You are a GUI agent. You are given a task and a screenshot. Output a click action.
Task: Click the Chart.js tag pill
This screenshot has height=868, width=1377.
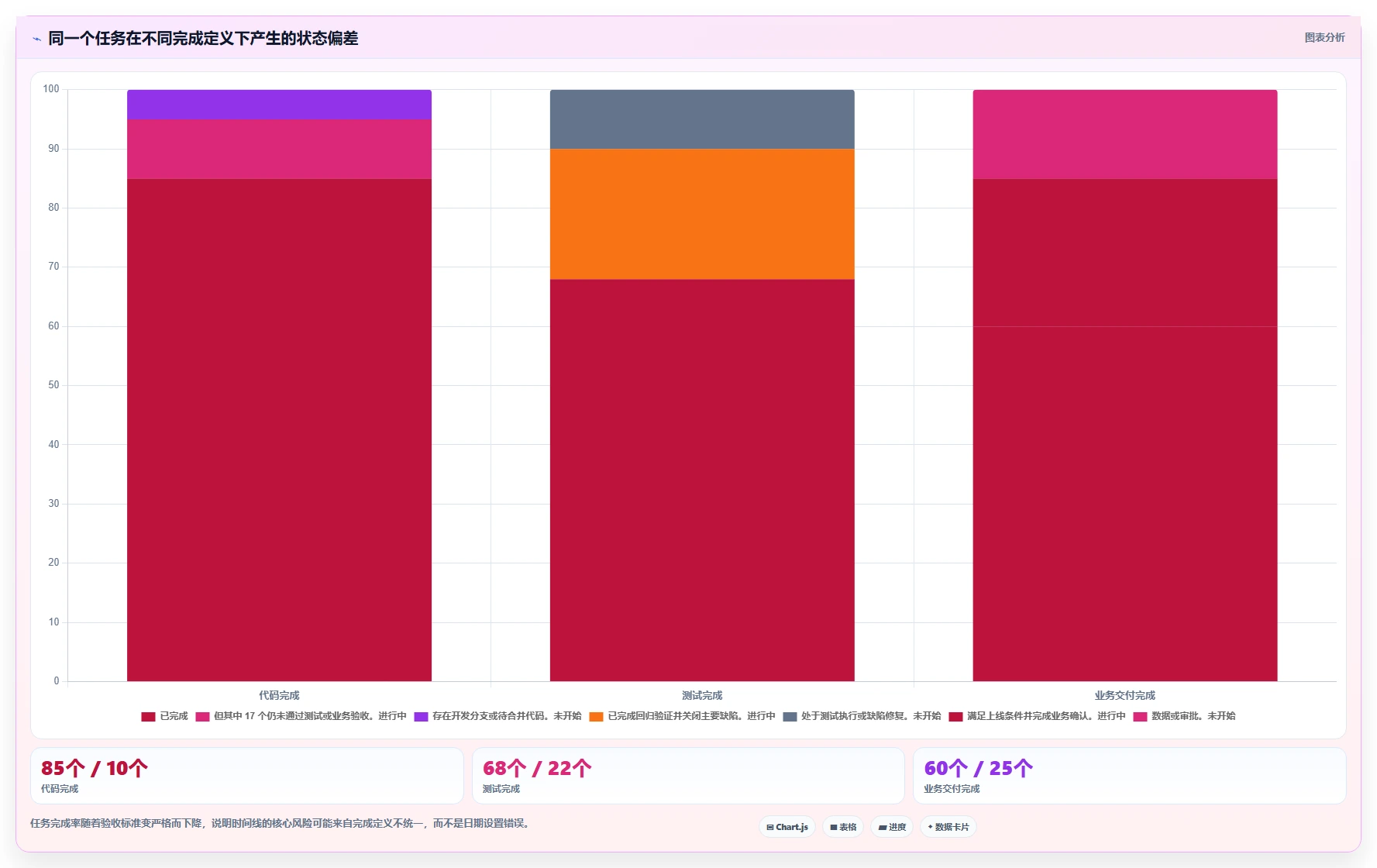point(787,827)
